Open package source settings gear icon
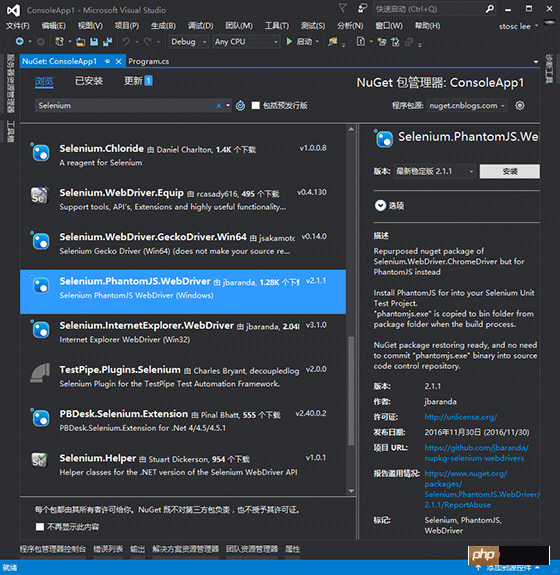560x575 pixels. tap(520, 106)
